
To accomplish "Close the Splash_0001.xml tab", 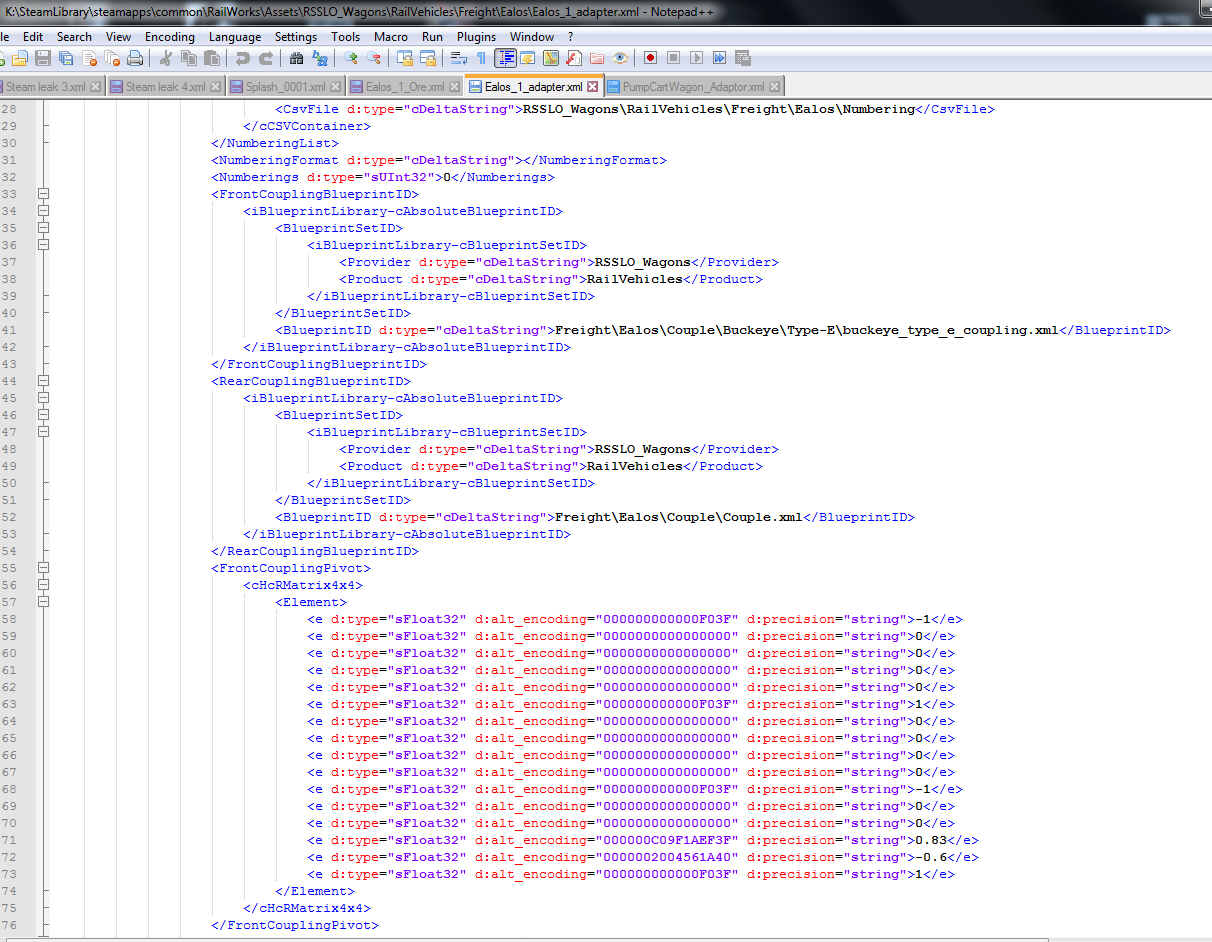I will click(336, 87).
